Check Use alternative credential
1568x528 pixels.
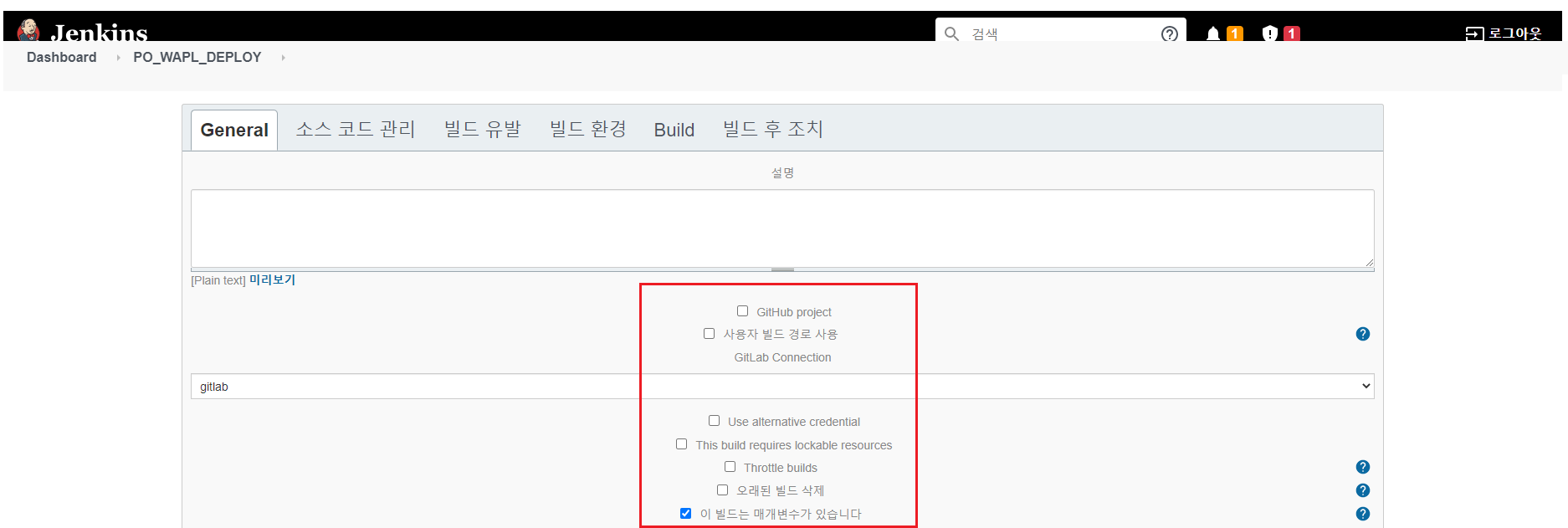click(714, 421)
